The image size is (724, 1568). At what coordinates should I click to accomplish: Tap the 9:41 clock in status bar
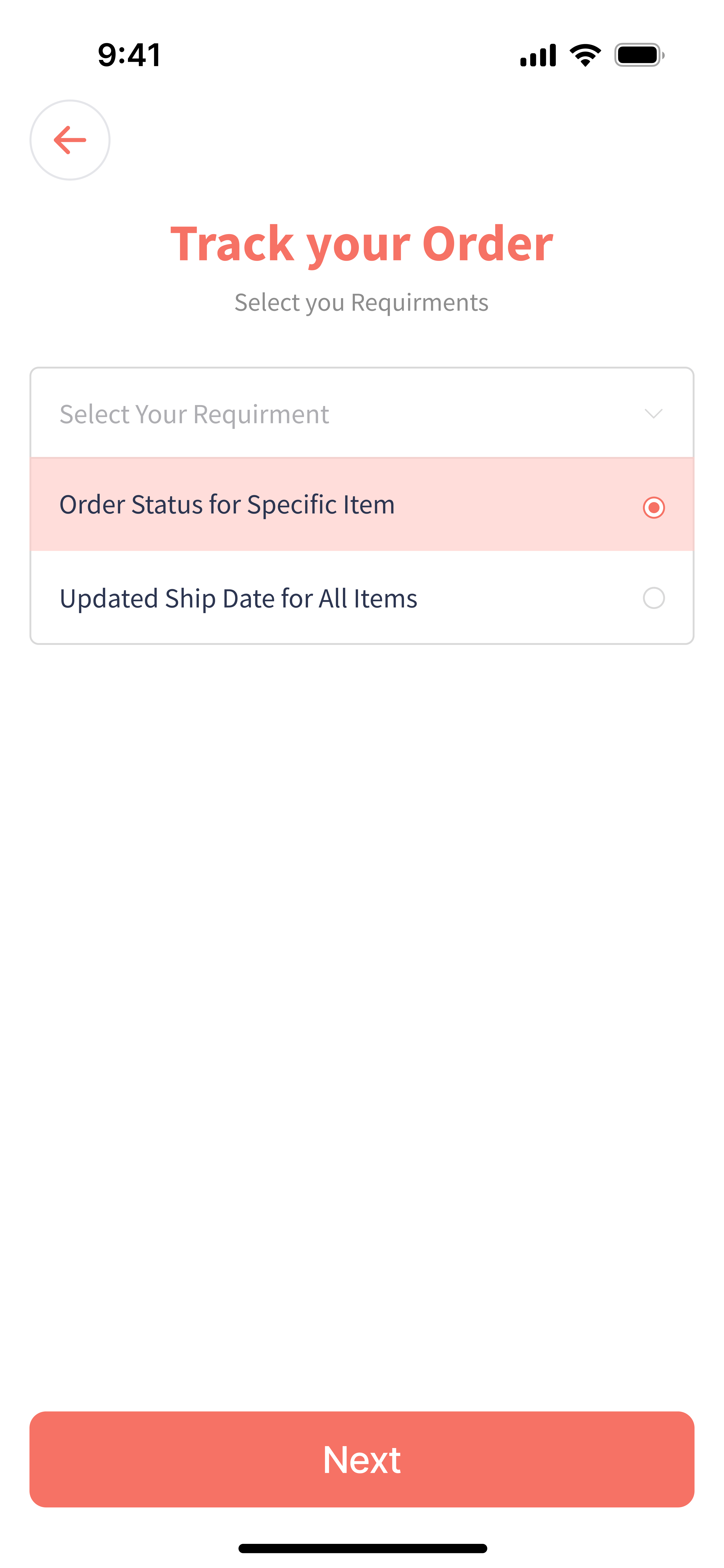coord(130,55)
